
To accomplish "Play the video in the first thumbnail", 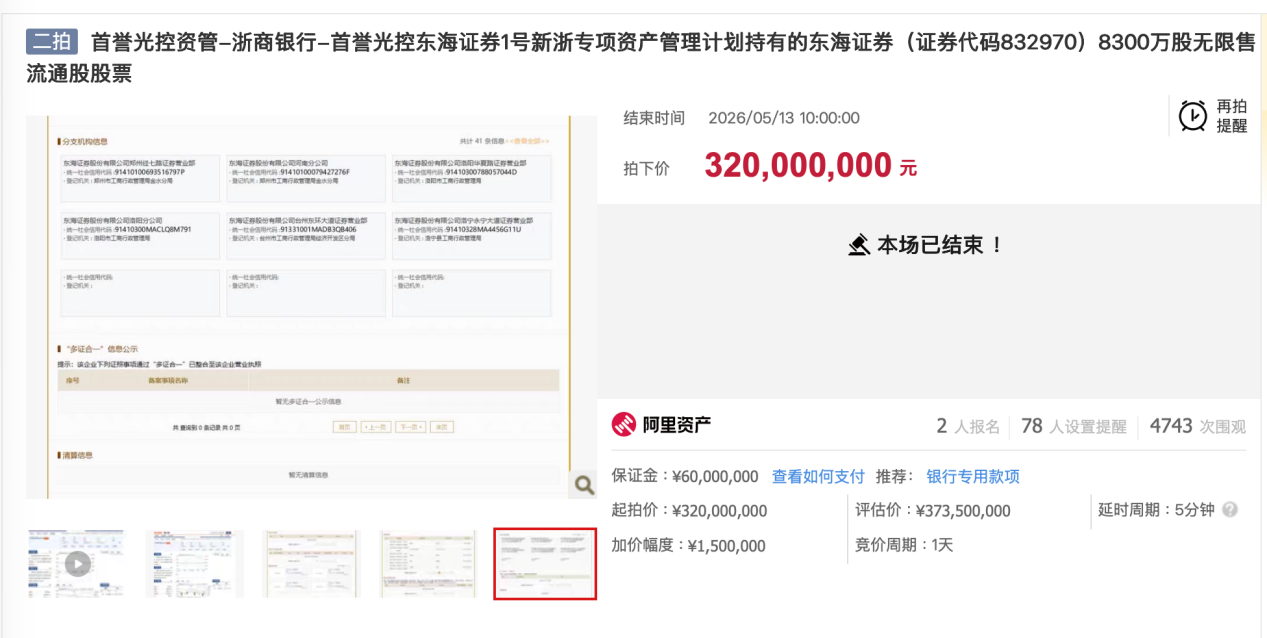I will tap(77, 564).
